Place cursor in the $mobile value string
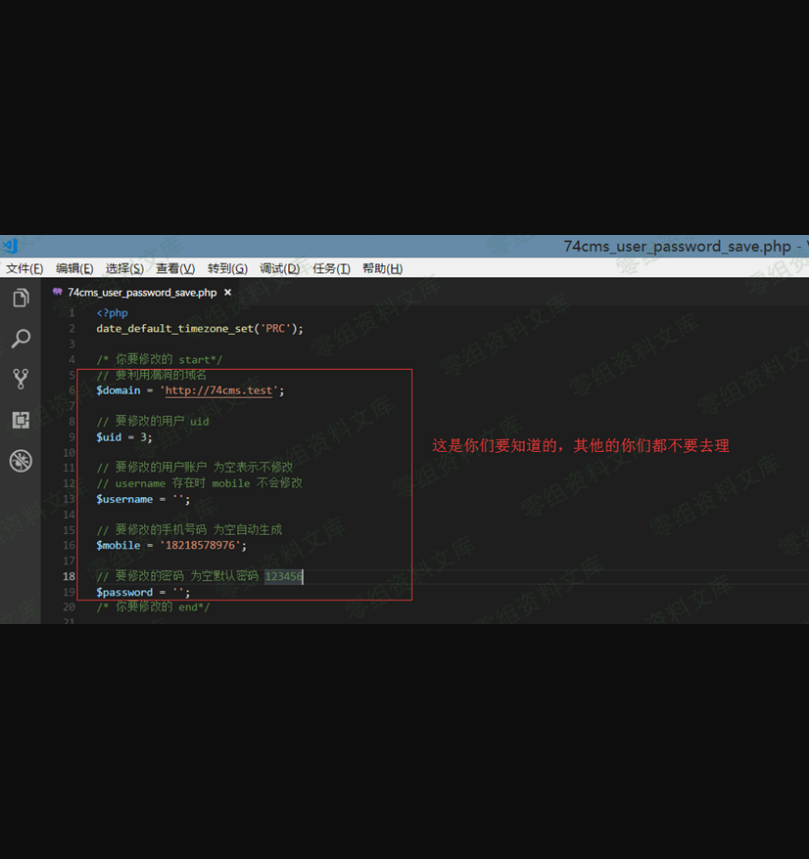 [202, 545]
